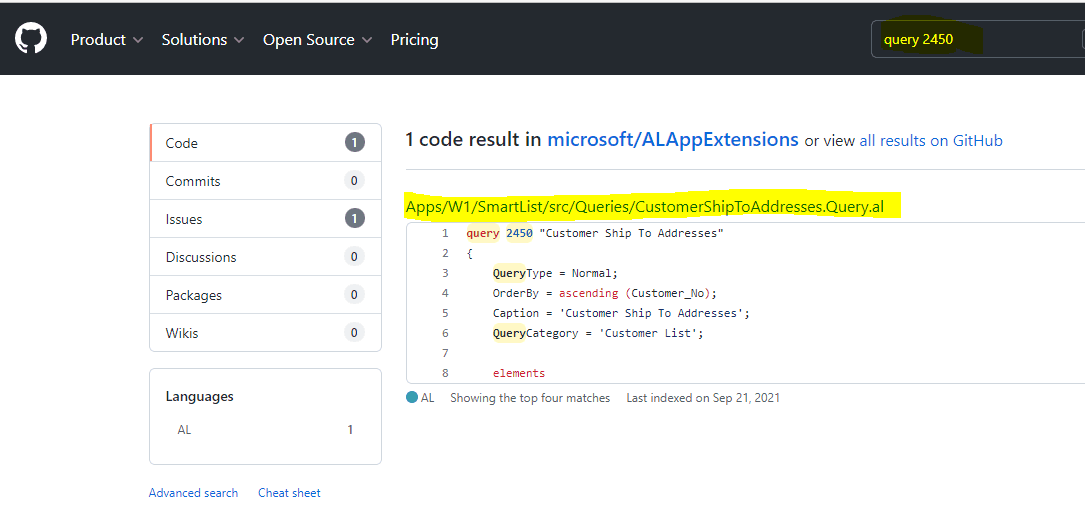This screenshot has width=1085, height=508.
Task: Select the Commits results filter
Action: click(266, 181)
